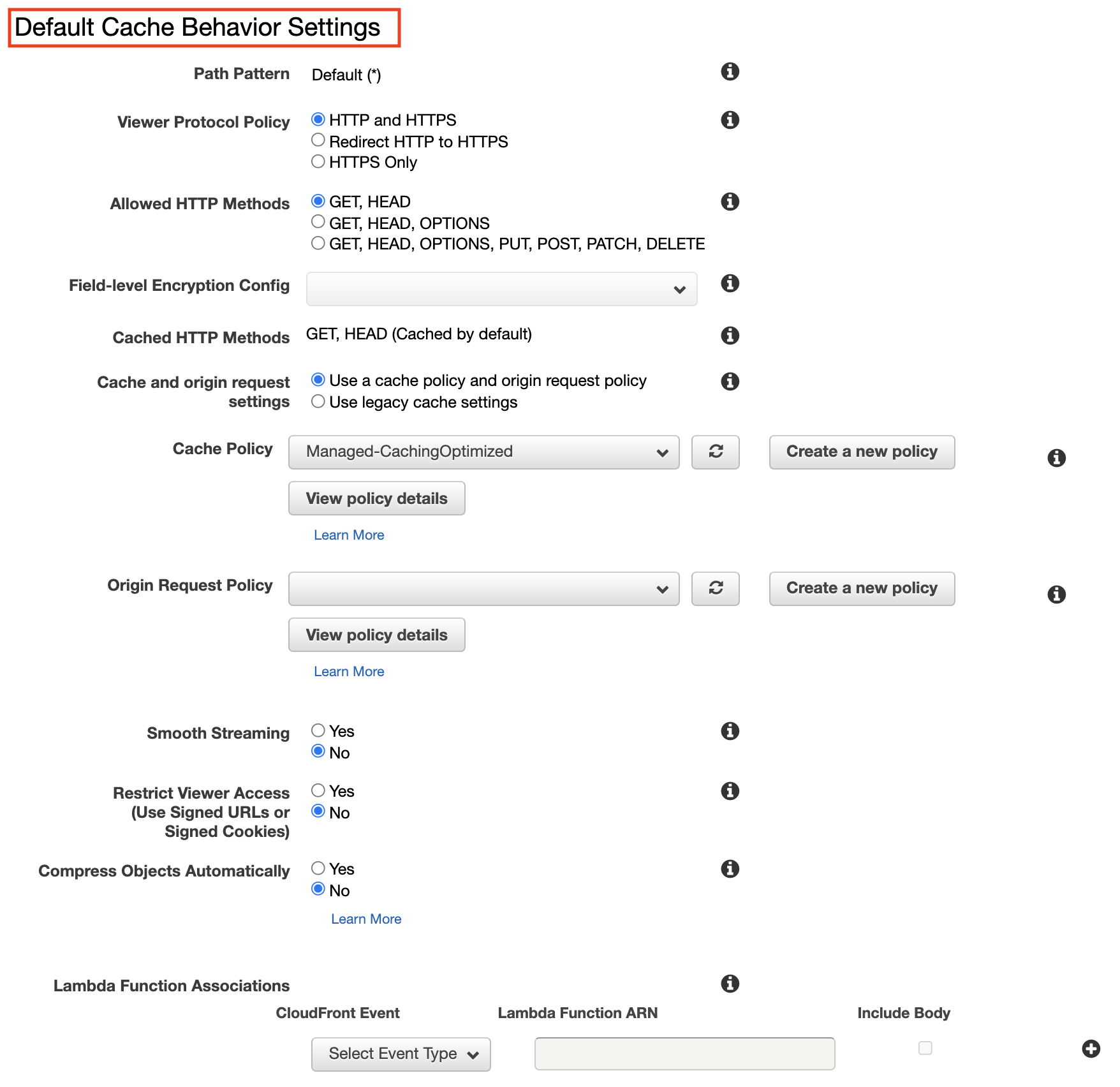Click View policy details under Origin Request Policy
Image resolution: width=1120 pixels, height=1087 pixels.
pos(377,635)
